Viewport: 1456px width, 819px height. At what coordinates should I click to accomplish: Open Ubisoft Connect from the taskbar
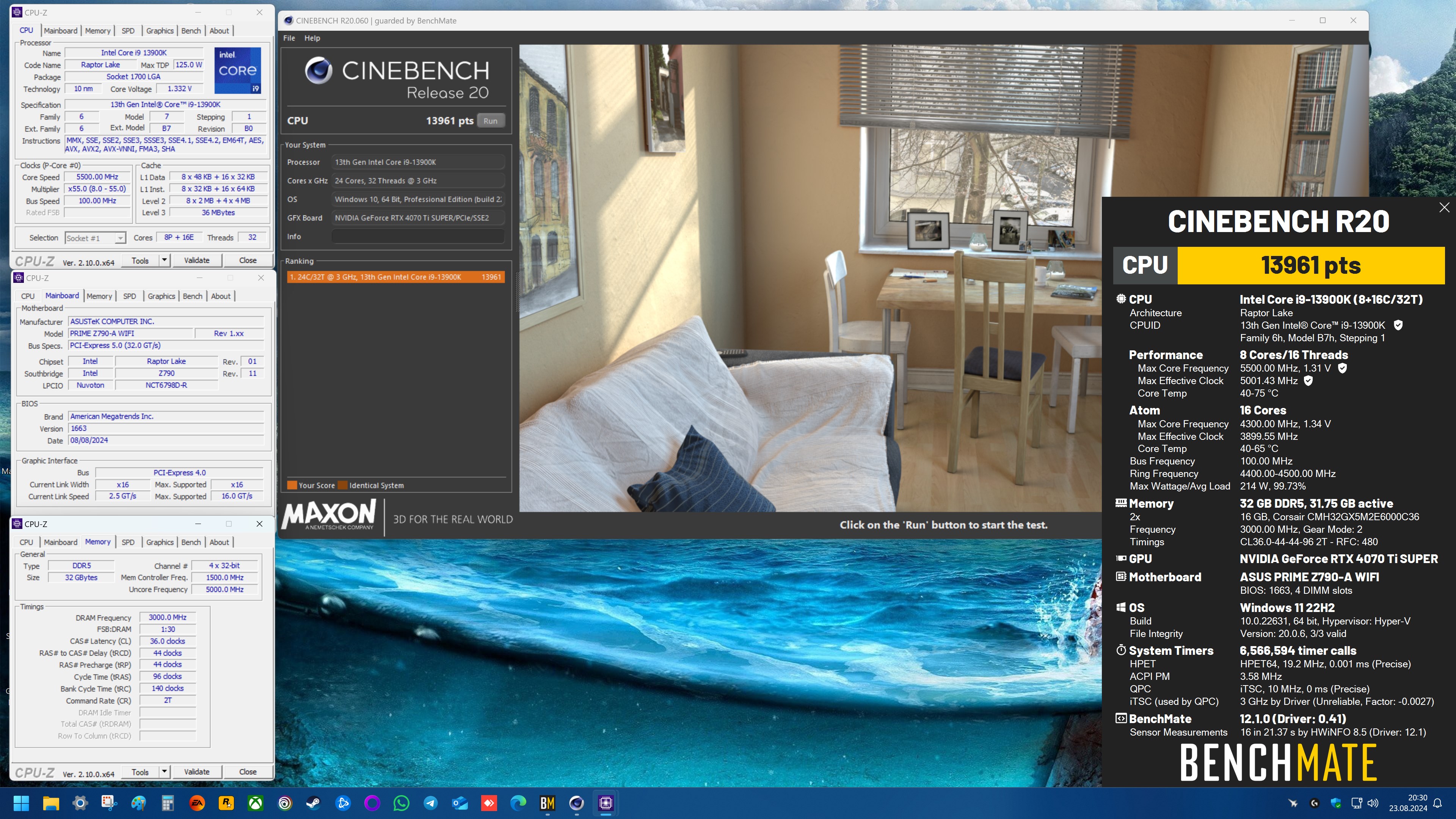coord(285,803)
